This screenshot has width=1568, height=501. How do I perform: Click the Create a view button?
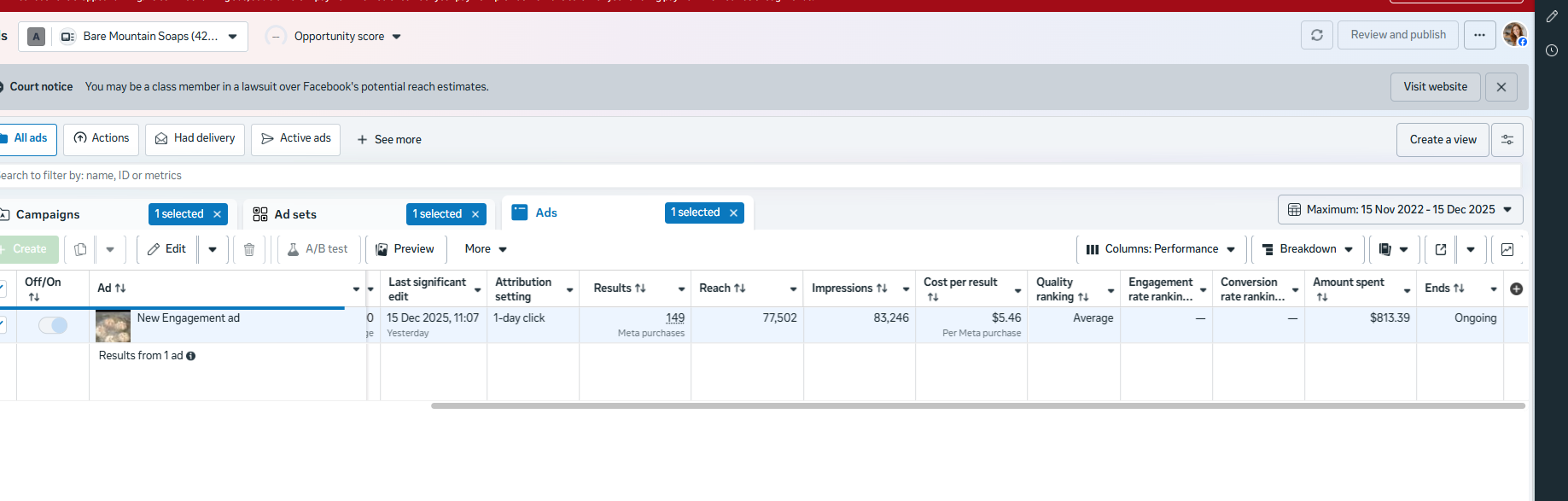[1443, 140]
